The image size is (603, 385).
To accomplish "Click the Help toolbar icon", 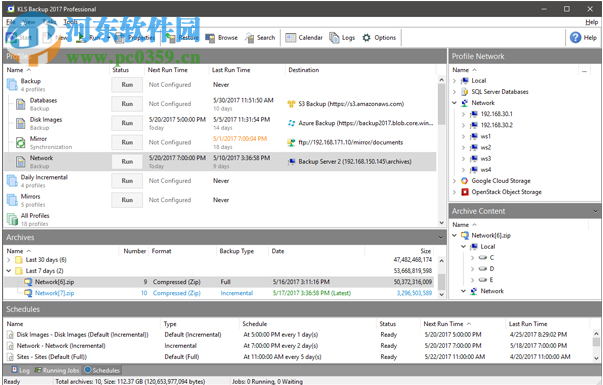I will tap(583, 38).
